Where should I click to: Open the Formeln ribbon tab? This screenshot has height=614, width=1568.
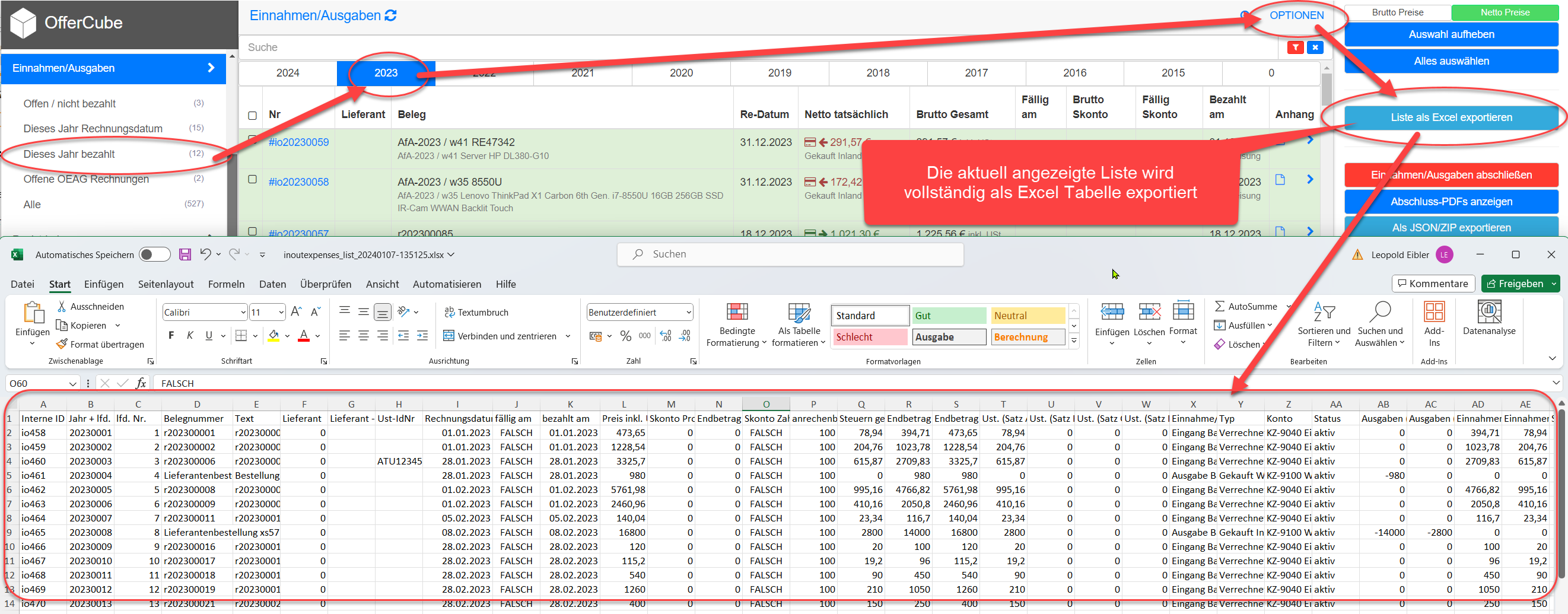pos(227,284)
